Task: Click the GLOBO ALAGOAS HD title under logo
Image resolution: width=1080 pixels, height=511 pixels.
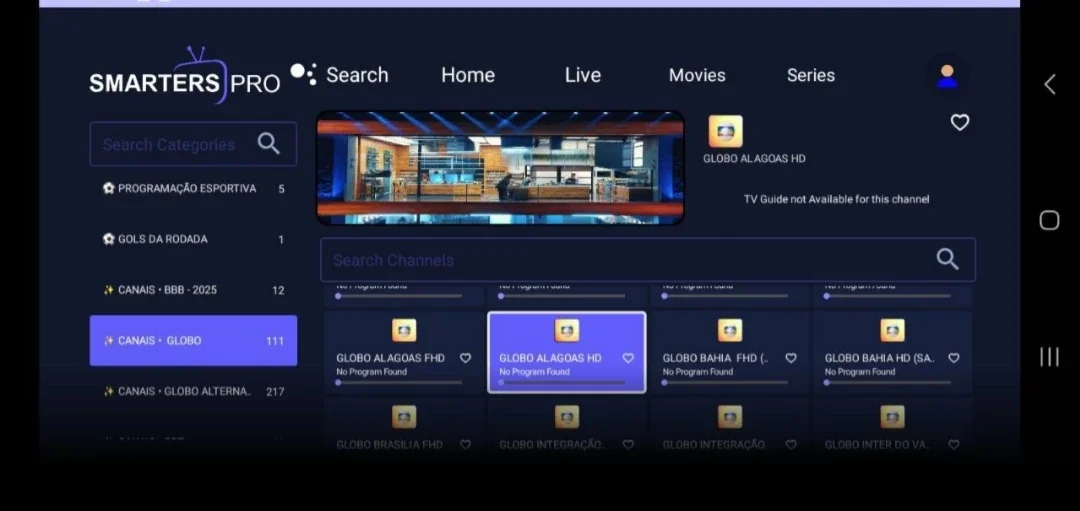Action: [x=754, y=158]
